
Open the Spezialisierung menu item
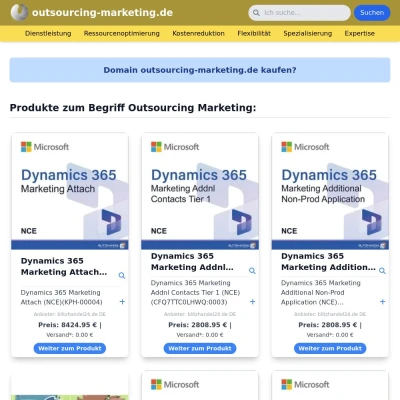308,33
